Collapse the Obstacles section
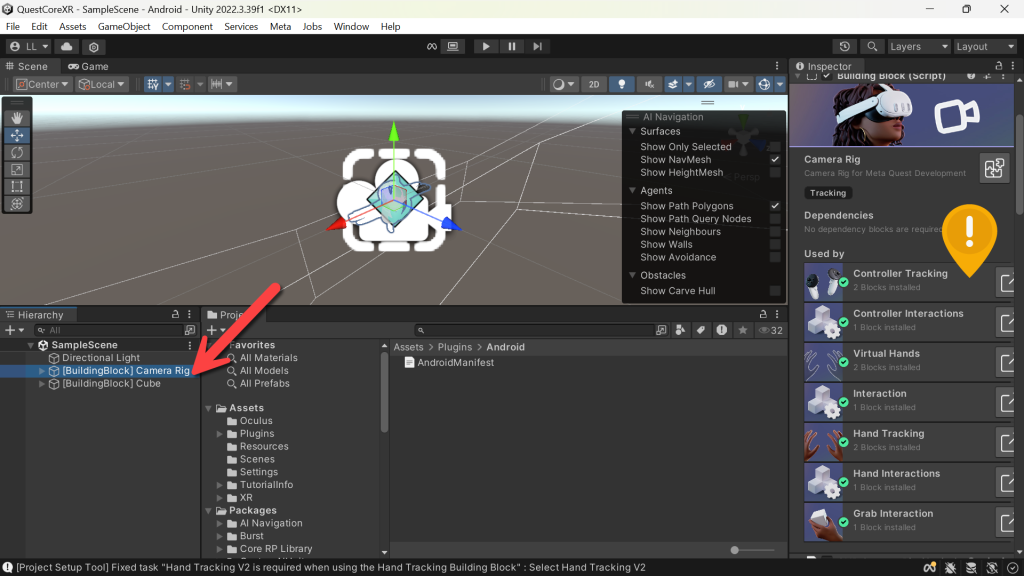The width and height of the screenshot is (1024, 576). (x=632, y=276)
